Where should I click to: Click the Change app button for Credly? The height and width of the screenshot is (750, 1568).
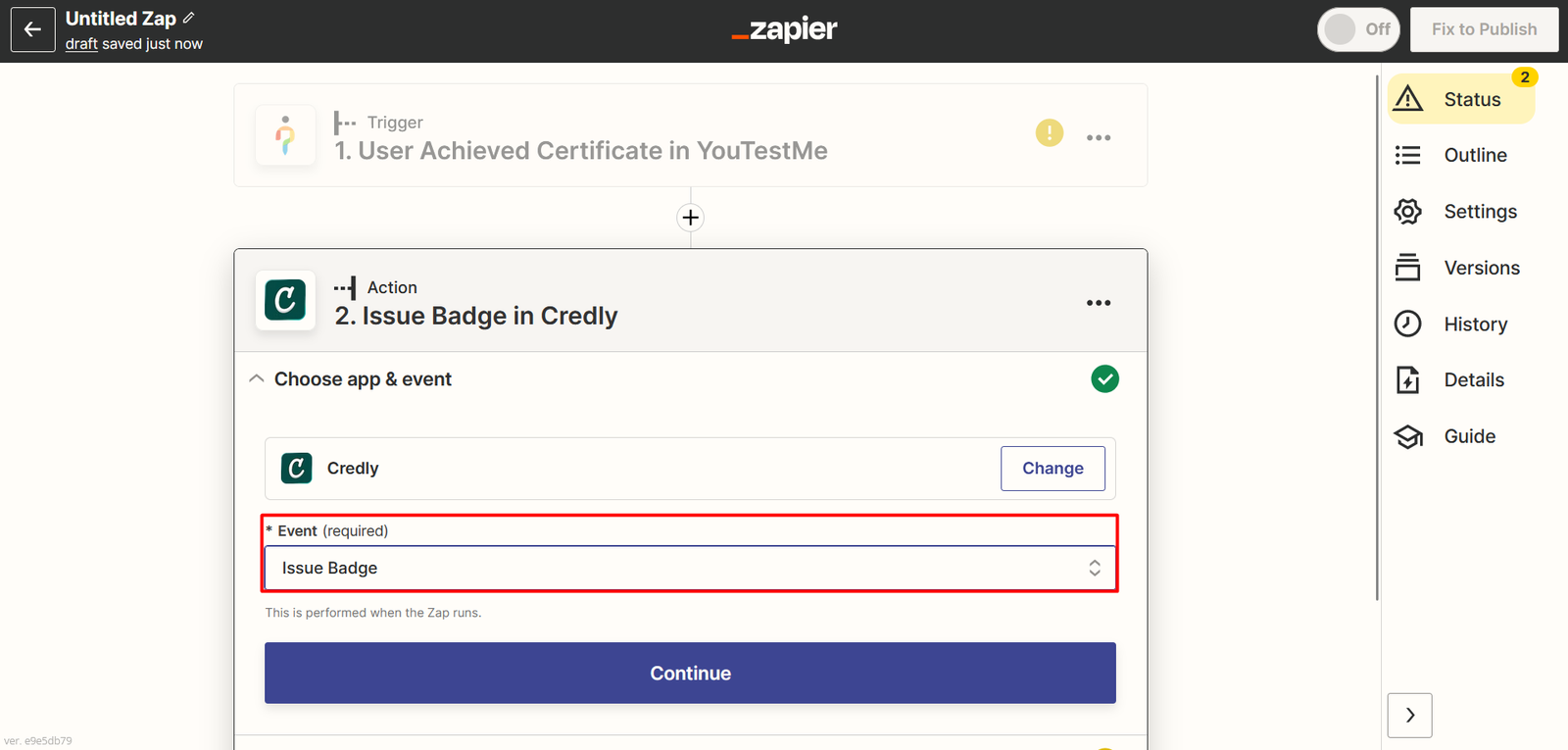(1053, 469)
